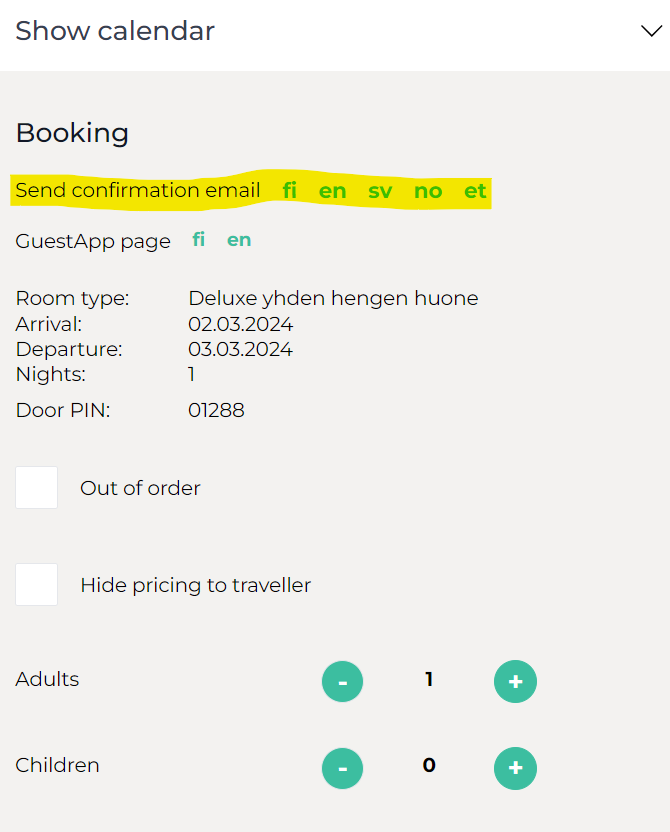Click the Door PIN value 01288

pyautogui.click(x=216, y=410)
